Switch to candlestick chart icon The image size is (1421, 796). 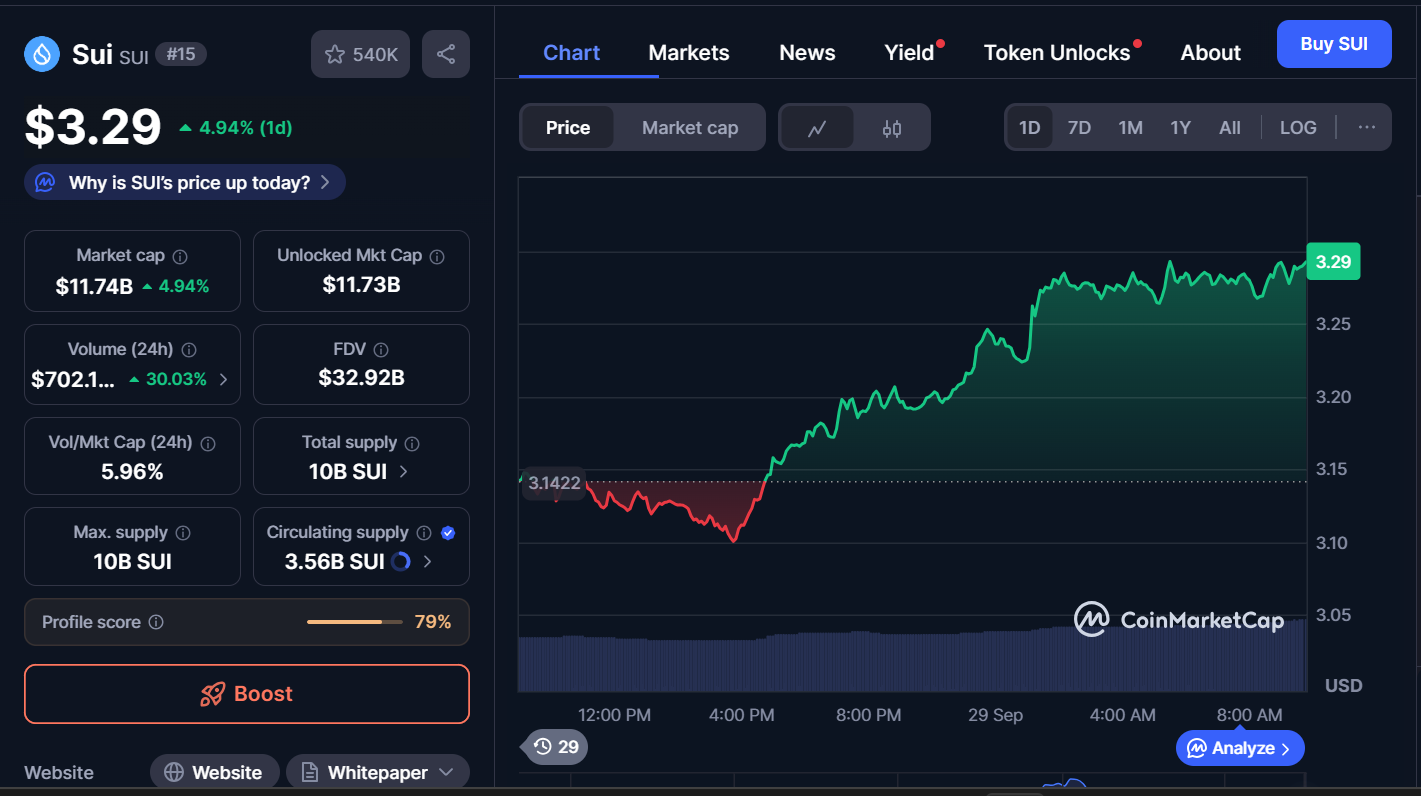[x=892, y=128]
